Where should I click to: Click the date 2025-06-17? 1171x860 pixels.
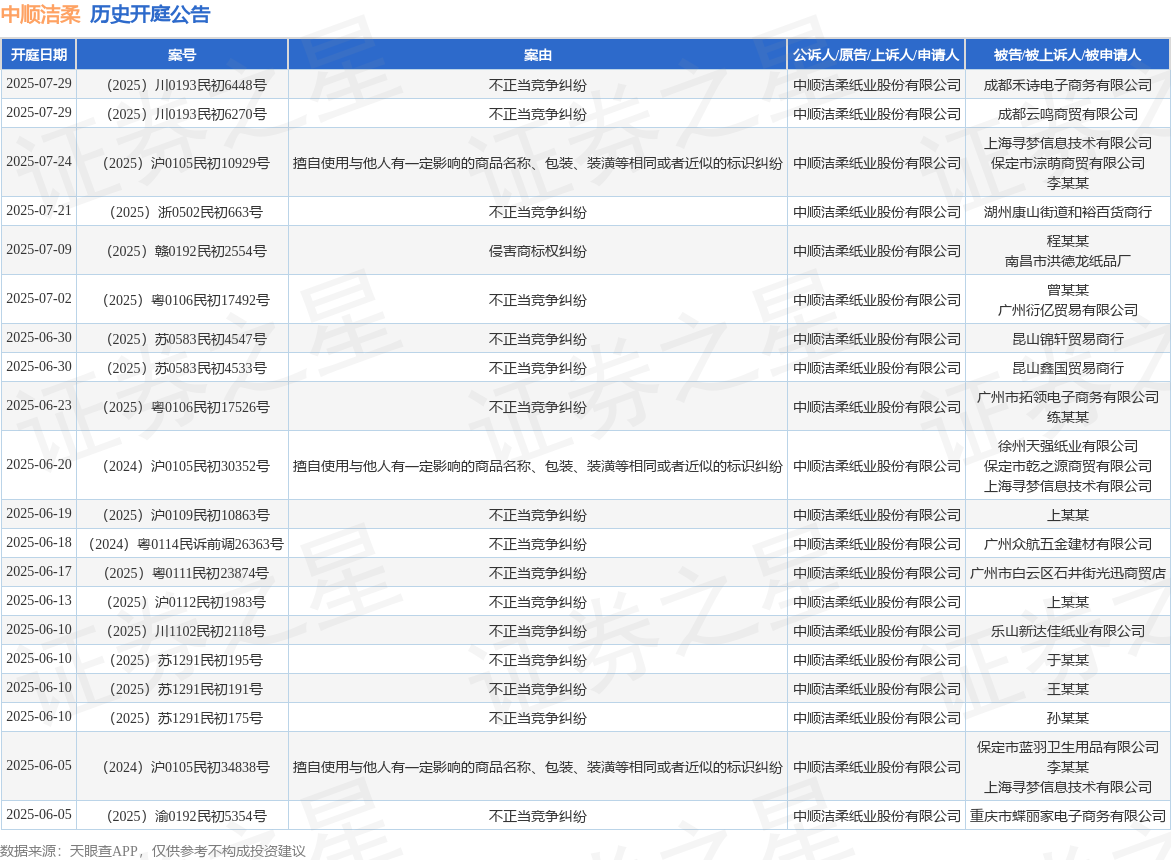click(x=39, y=572)
